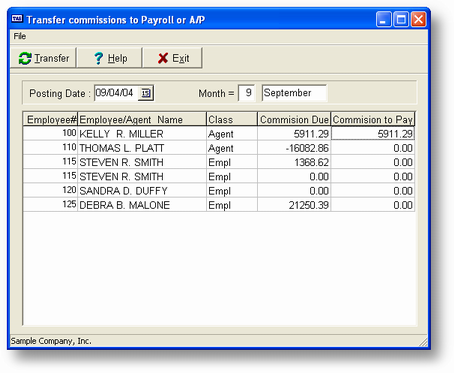
Task: Click the Exit button
Action: 173,58
